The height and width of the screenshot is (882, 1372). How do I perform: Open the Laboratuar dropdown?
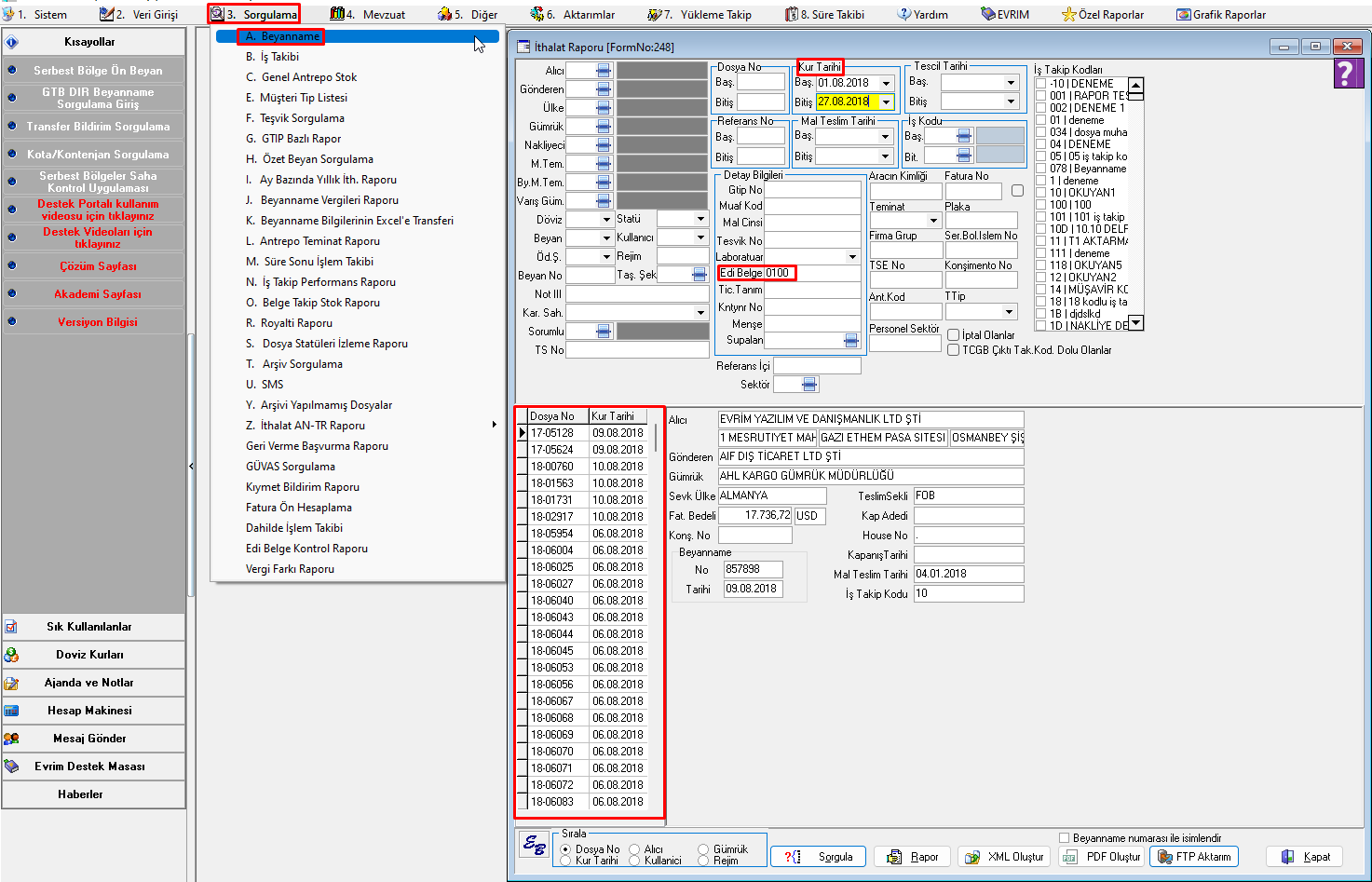click(852, 257)
